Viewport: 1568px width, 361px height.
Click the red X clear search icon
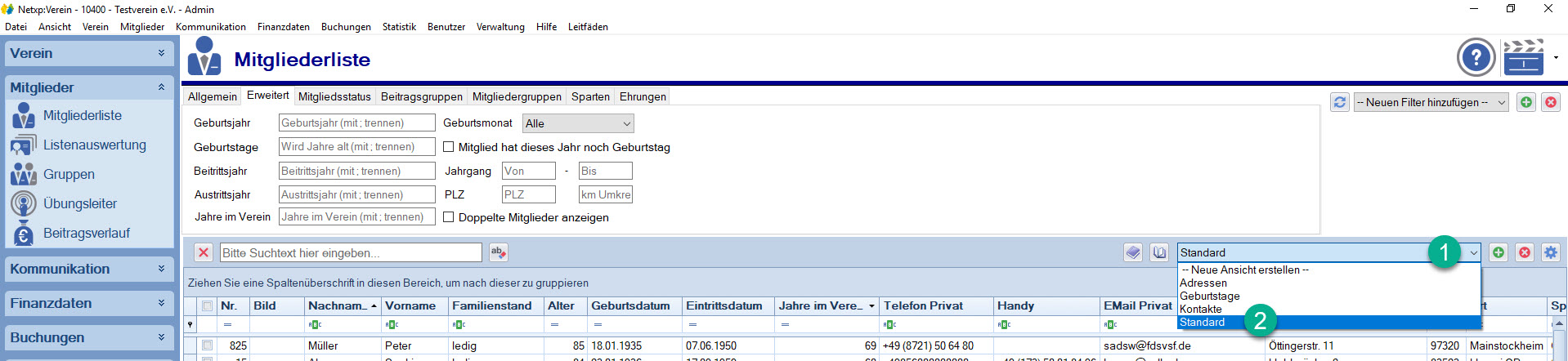tap(204, 253)
